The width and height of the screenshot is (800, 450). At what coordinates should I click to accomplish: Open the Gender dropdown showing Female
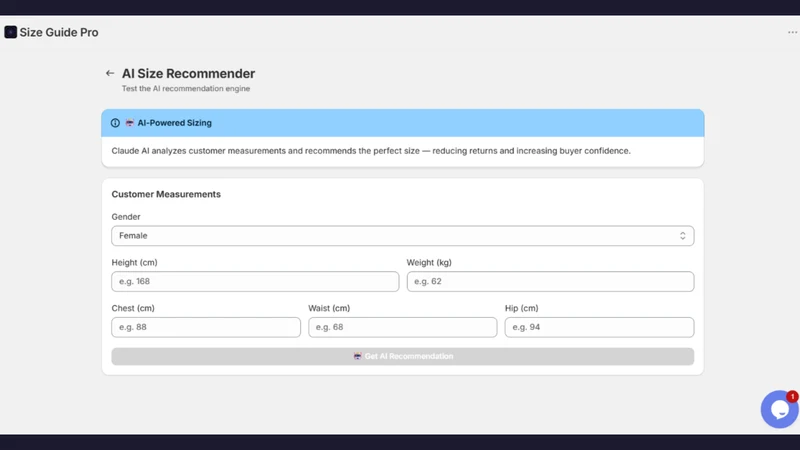click(403, 236)
